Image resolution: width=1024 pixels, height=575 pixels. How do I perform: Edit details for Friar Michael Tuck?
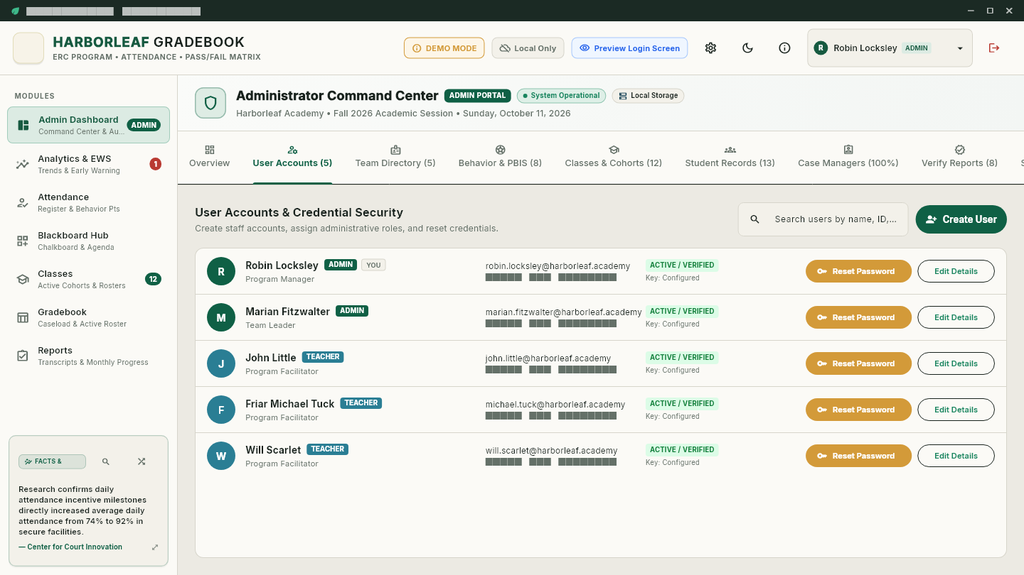pos(956,410)
